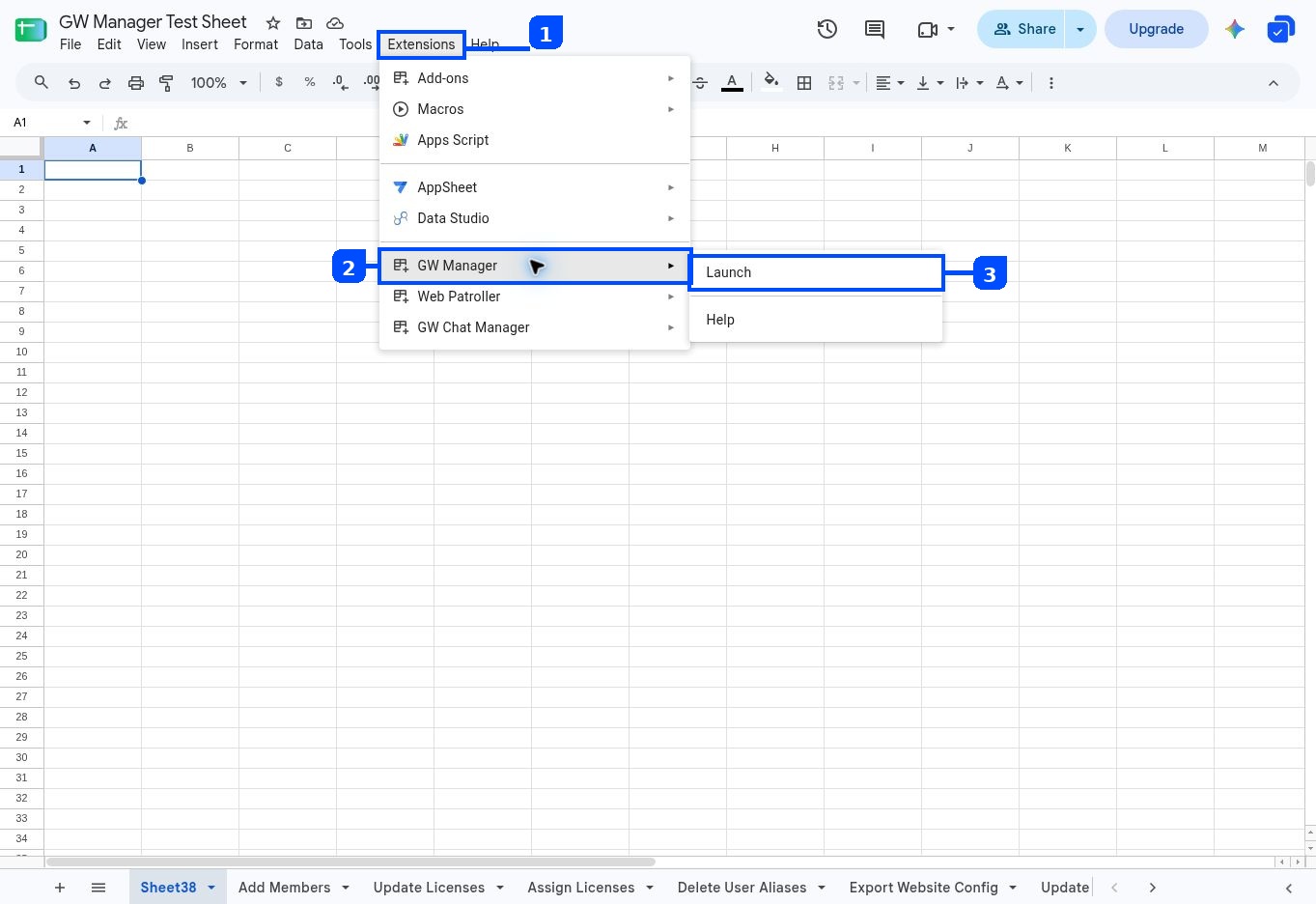Open the Name box dropdown arrow

pos(87,123)
